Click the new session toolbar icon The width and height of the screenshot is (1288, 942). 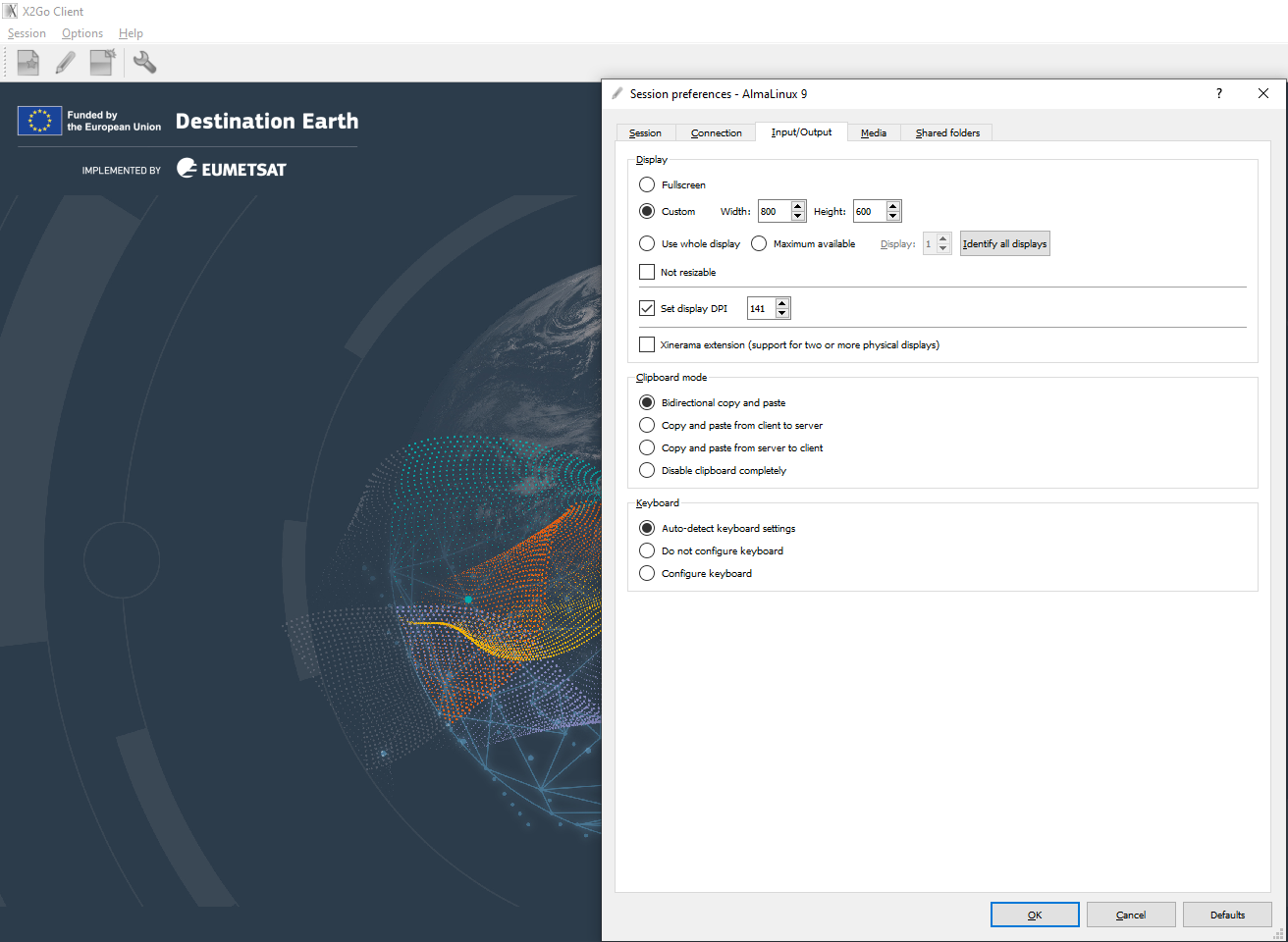28,63
